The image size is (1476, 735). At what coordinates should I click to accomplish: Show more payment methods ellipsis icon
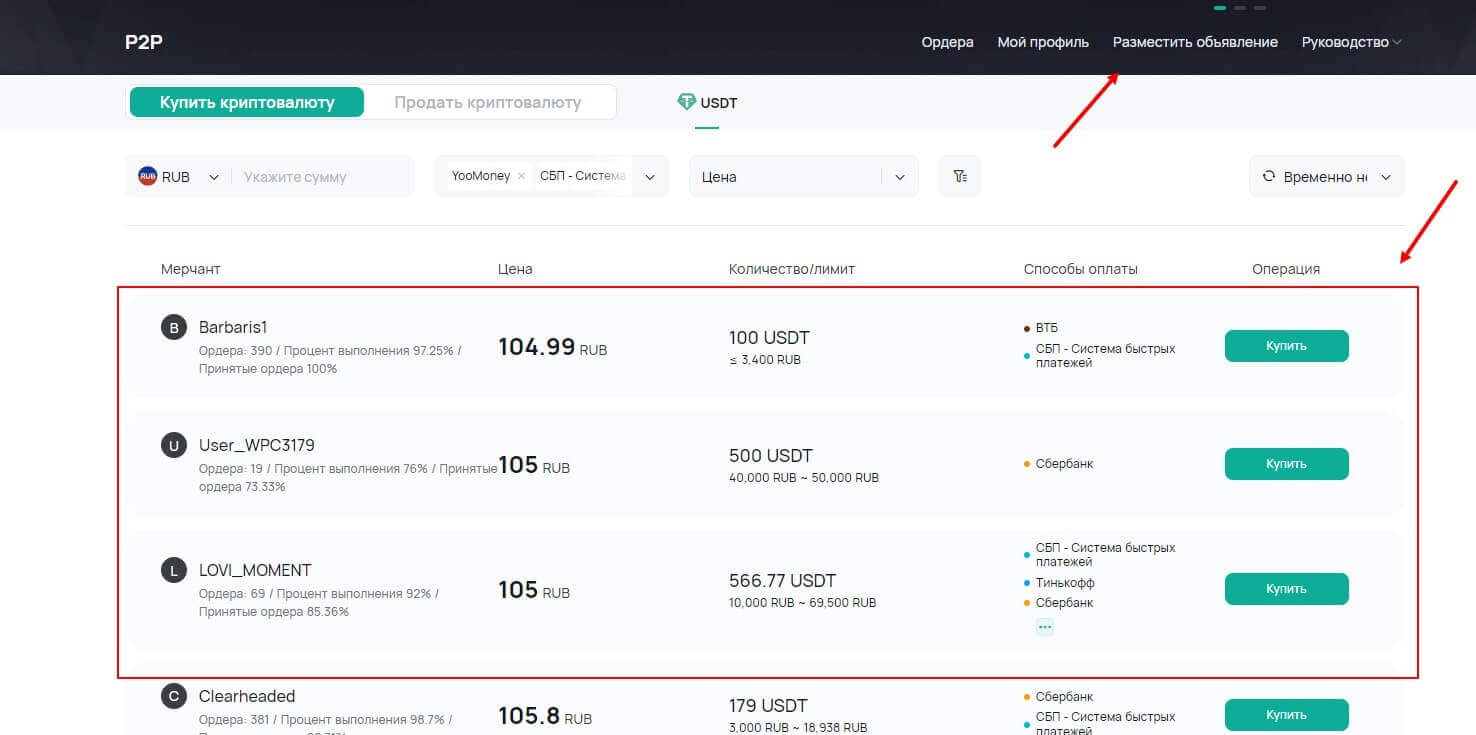[x=1045, y=627]
